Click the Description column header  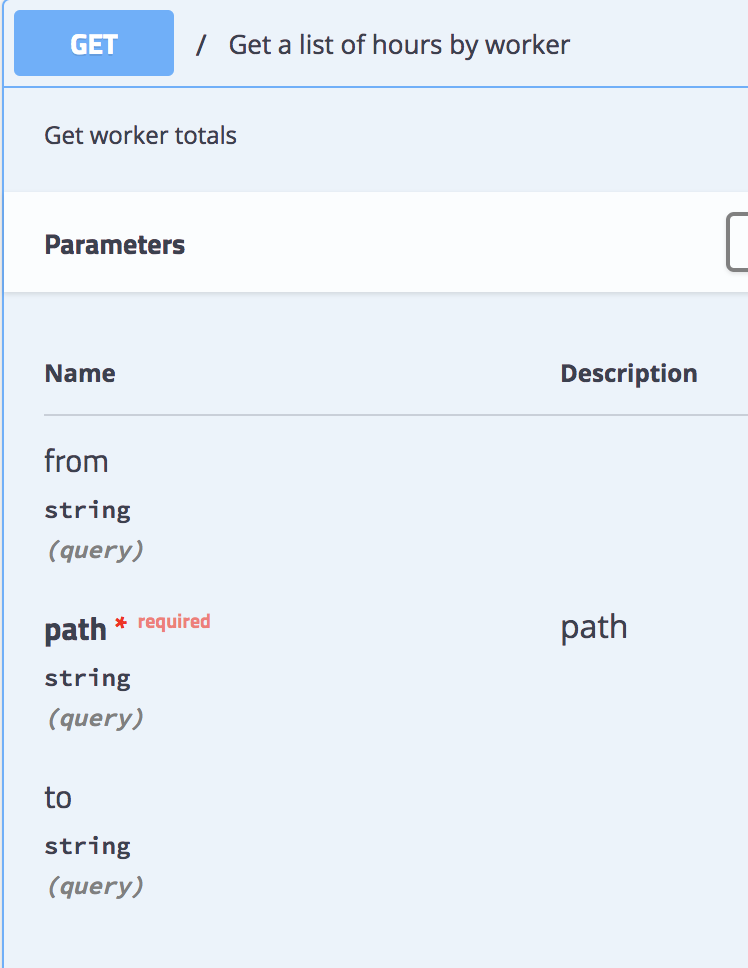click(628, 373)
